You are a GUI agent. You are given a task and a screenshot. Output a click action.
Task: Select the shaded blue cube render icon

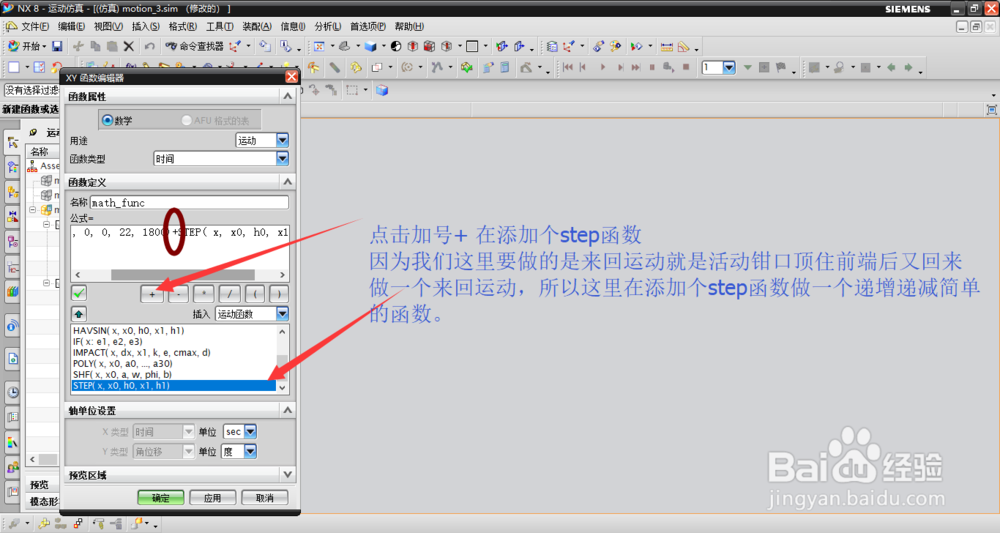point(371,47)
